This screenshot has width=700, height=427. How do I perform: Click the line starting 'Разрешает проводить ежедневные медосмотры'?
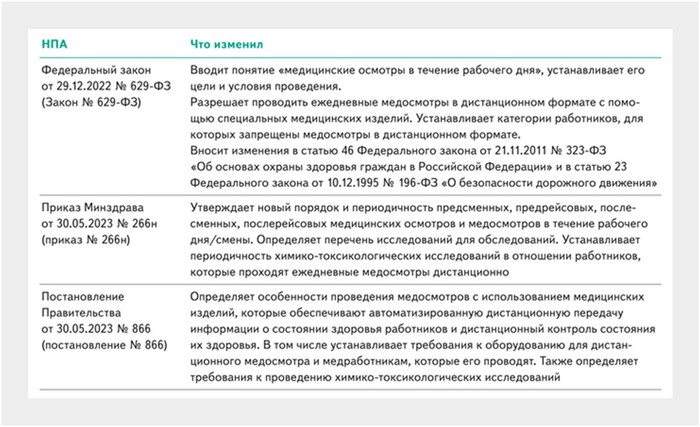click(415, 102)
